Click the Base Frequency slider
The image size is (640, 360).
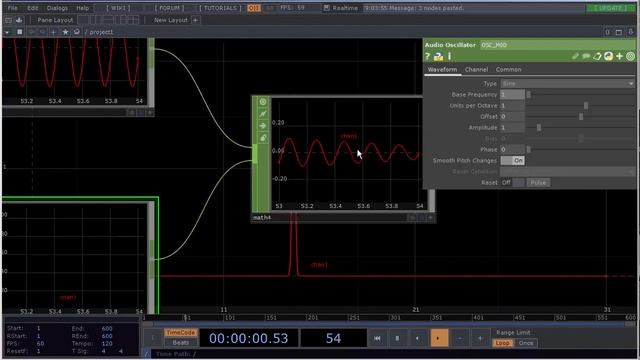tap(580, 94)
